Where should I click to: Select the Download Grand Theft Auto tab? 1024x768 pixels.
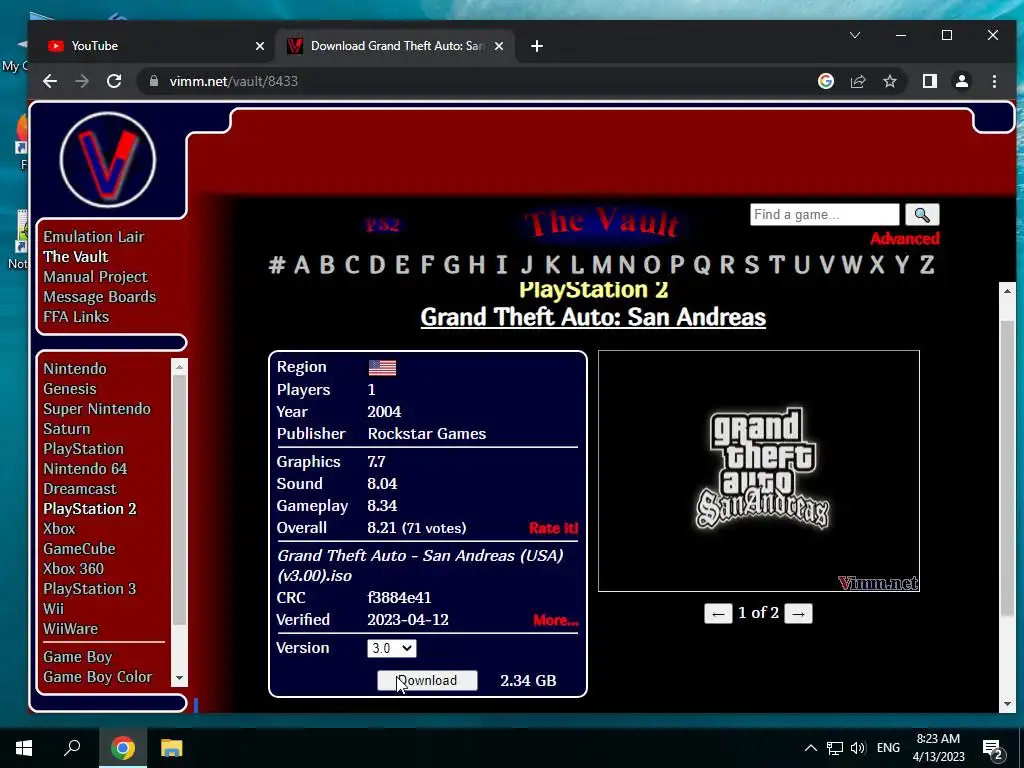[x=395, y=46]
